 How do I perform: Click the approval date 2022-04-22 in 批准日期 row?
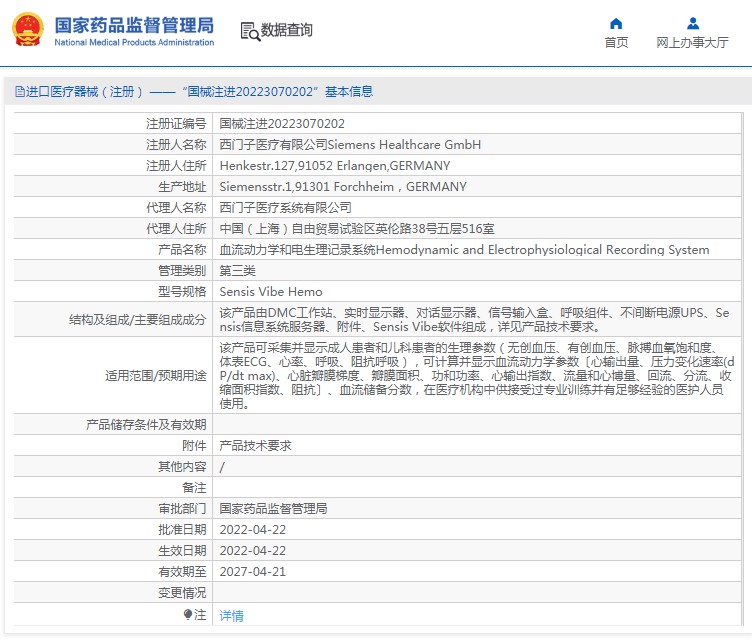[252, 530]
